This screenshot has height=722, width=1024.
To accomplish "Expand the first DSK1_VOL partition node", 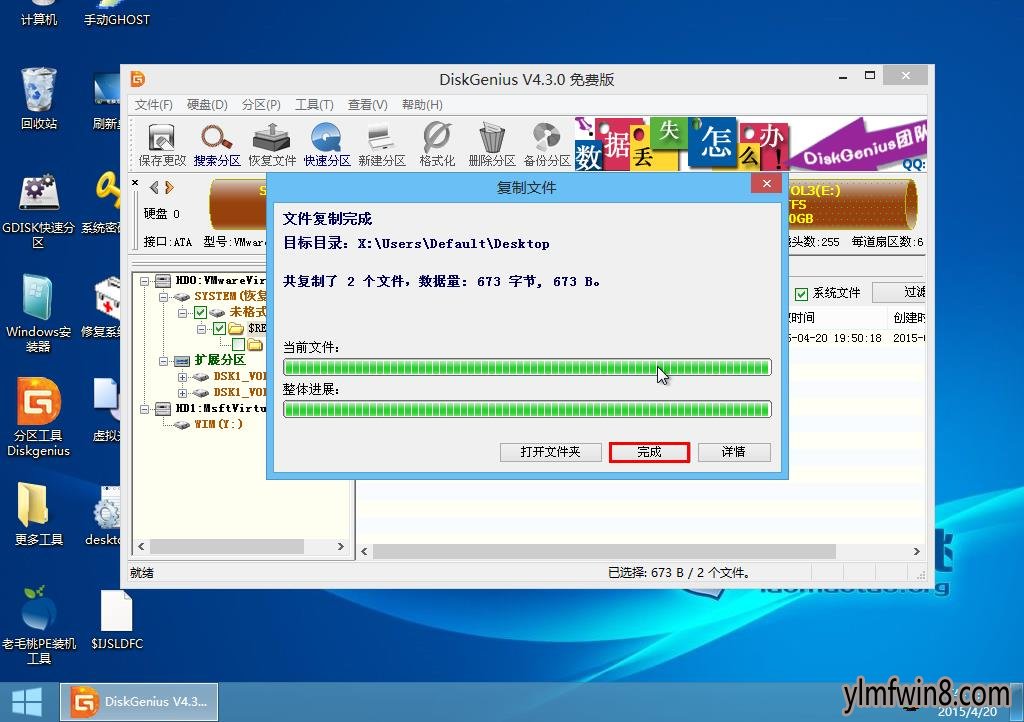I will 182,375.
